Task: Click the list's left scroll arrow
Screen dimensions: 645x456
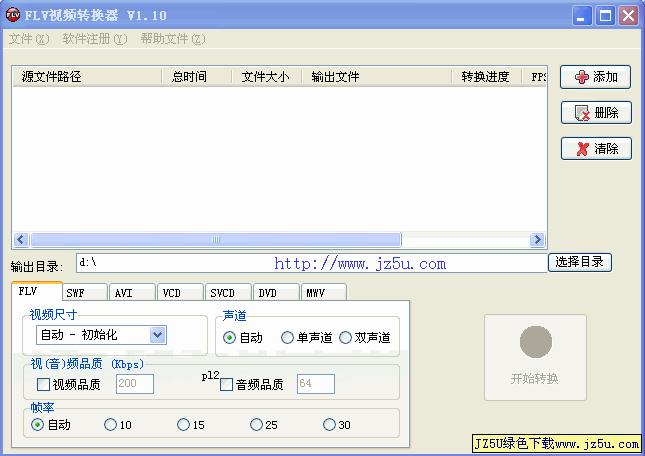Action: point(21,239)
